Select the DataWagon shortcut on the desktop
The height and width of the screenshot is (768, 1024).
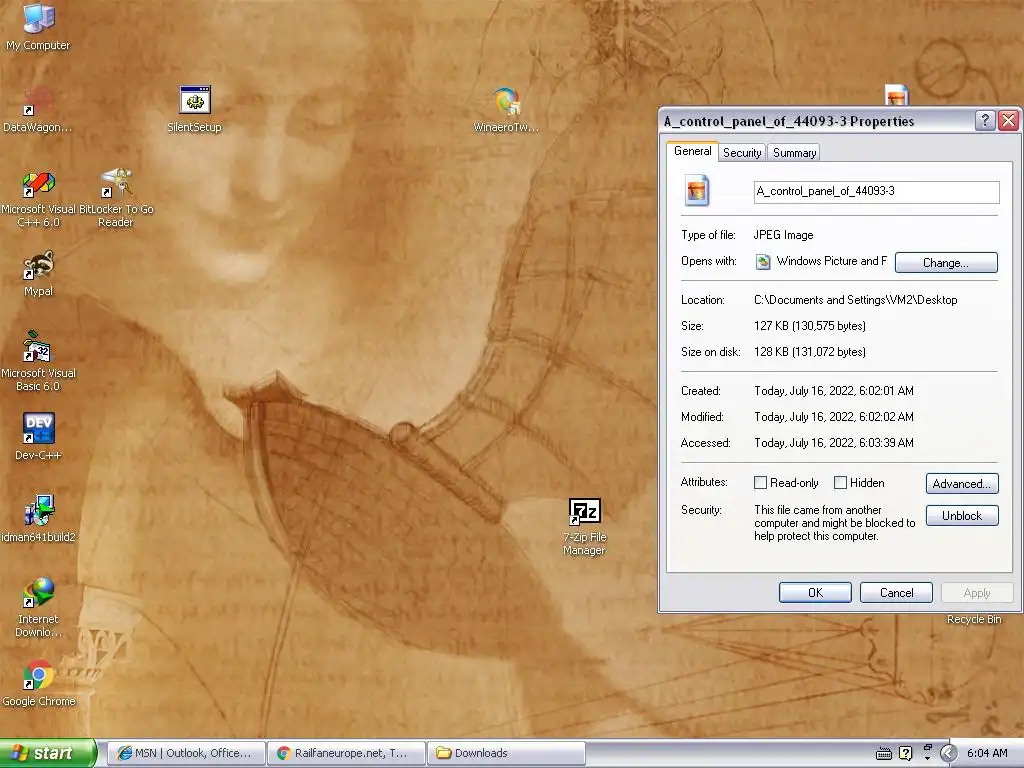pyautogui.click(x=38, y=109)
